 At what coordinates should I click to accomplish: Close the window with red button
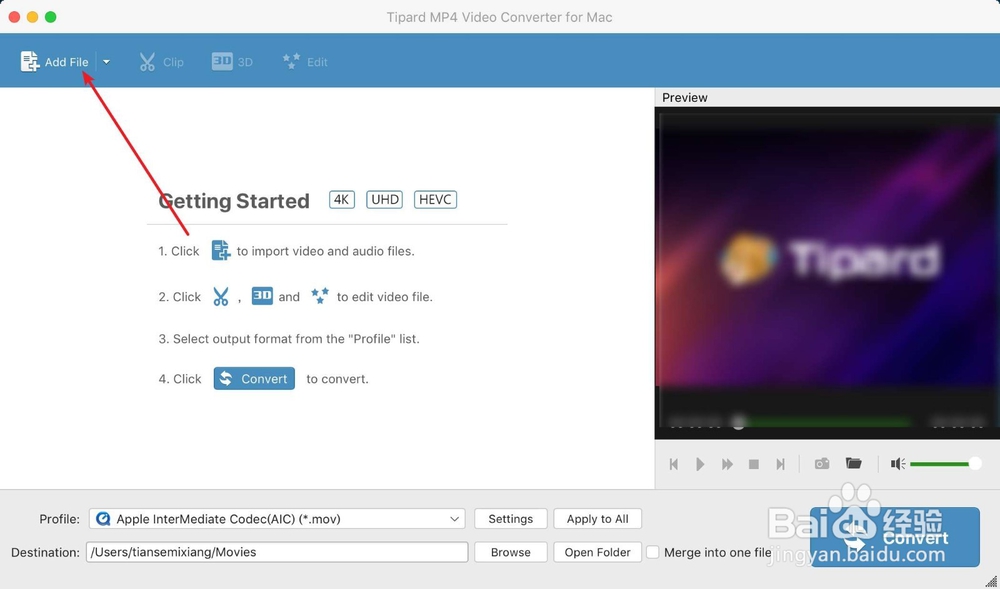(x=14, y=17)
